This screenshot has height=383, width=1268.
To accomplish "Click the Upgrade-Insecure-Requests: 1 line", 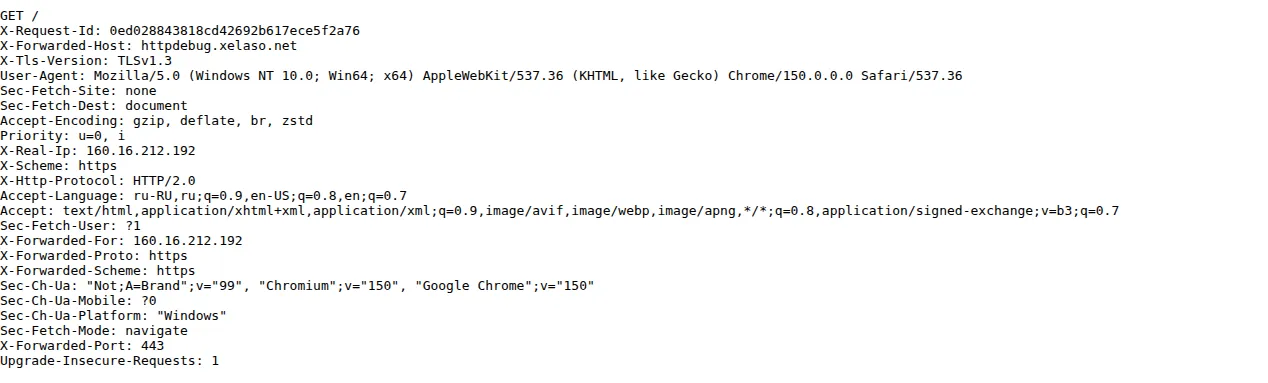I will [109, 361].
